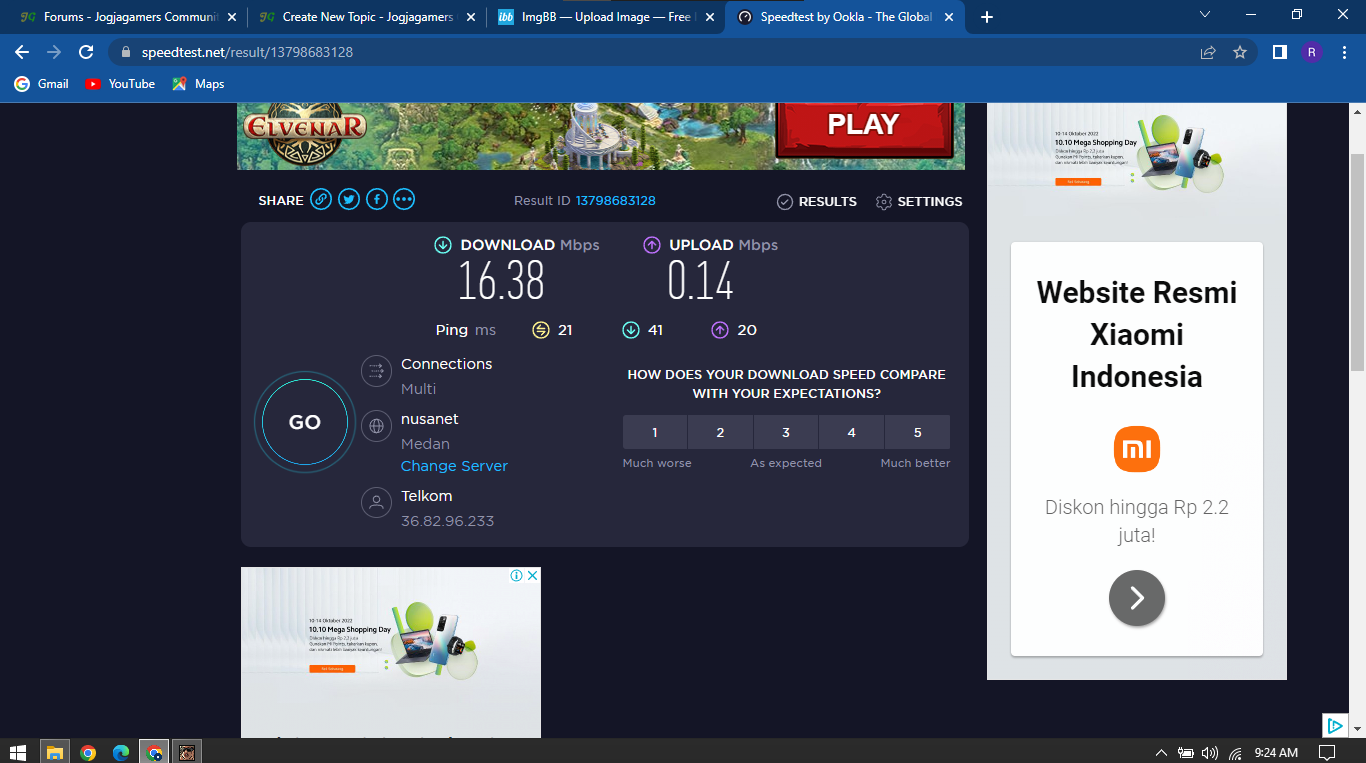Show hidden system tray icons
Image resolution: width=1366 pixels, height=763 pixels.
point(1161,753)
